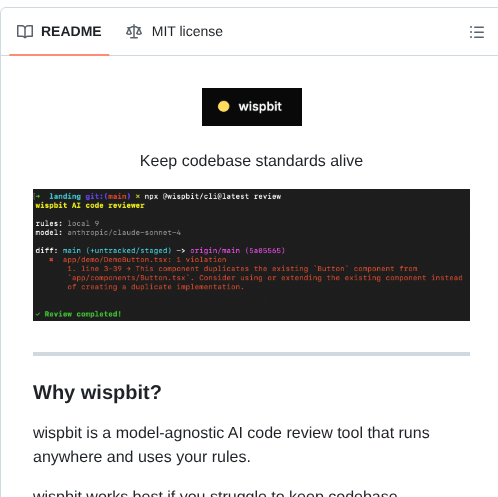Click the book icon beside README
This screenshot has width=498, height=497.
click(25, 32)
